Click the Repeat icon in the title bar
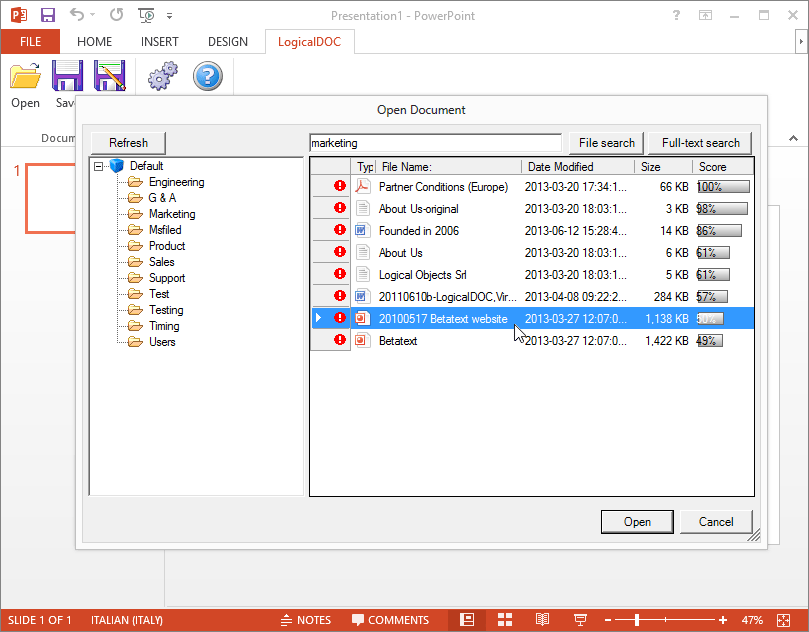This screenshot has height=632, width=809. tap(117, 15)
